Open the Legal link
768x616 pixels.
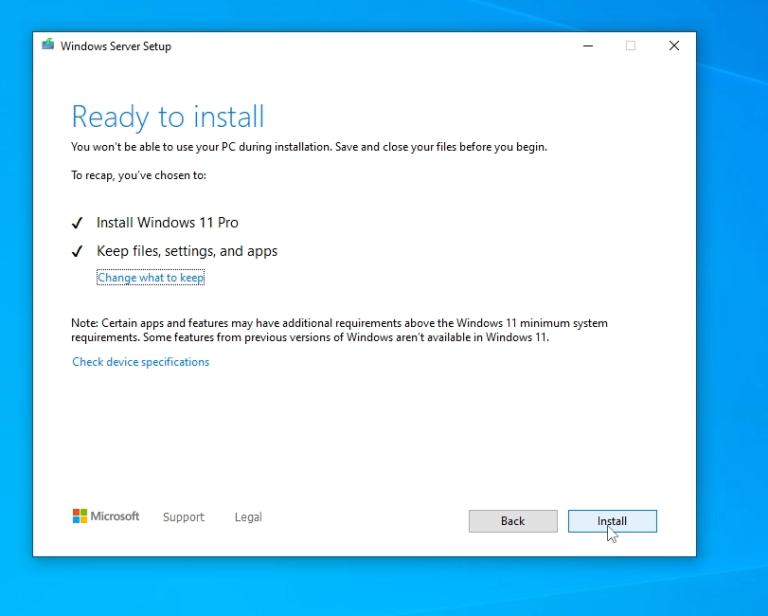(248, 517)
